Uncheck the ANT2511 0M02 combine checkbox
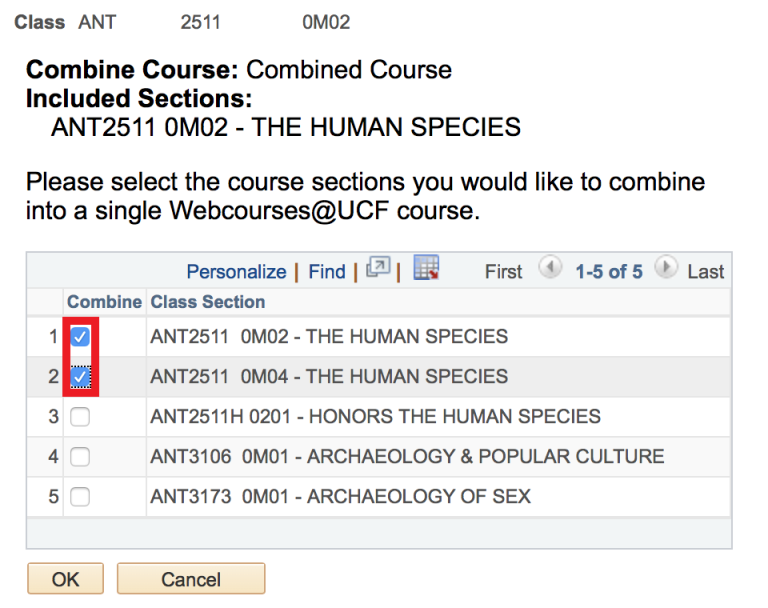The image size is (768, 608). tap(80, 337)
